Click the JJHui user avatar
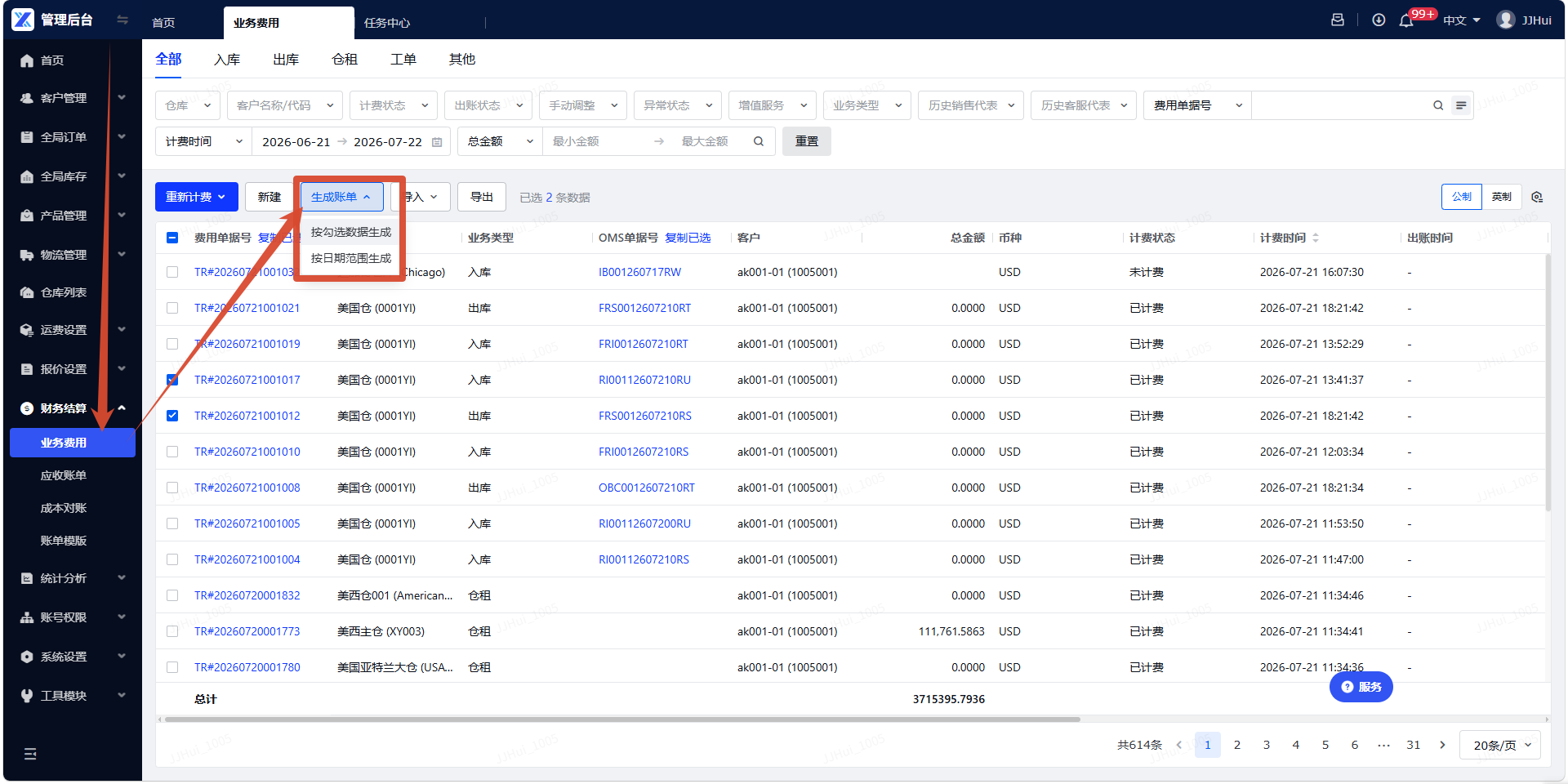This screenshot has height=784, width=1568. (x=1506, y=20)
